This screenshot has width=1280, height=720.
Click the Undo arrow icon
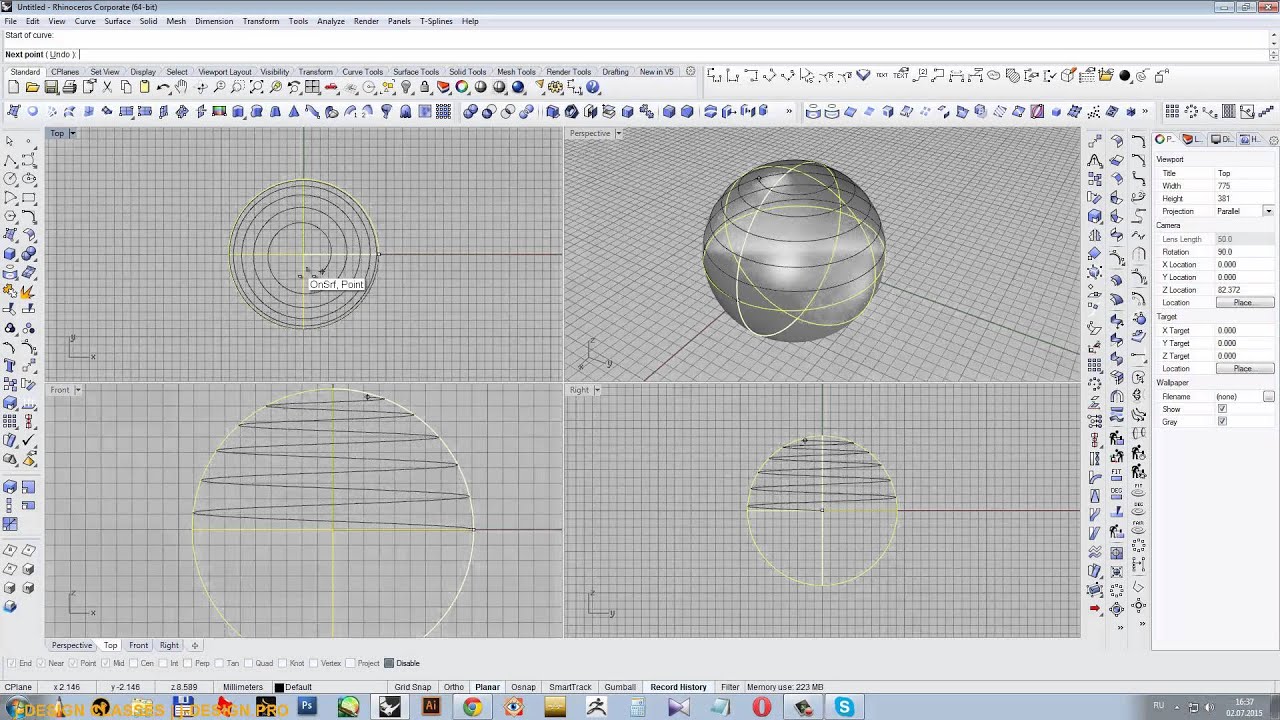pyautogui.click(x=163, y=87)
